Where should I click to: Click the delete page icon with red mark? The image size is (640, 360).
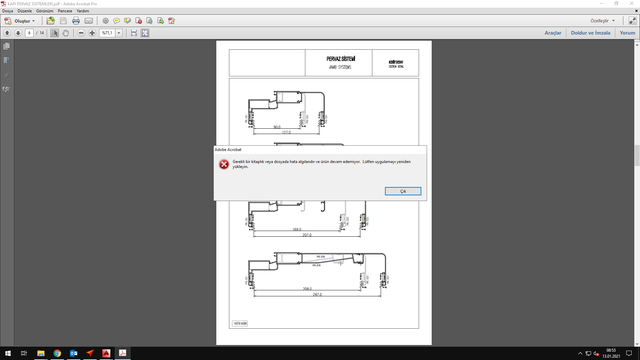click(x=139, y=21)
